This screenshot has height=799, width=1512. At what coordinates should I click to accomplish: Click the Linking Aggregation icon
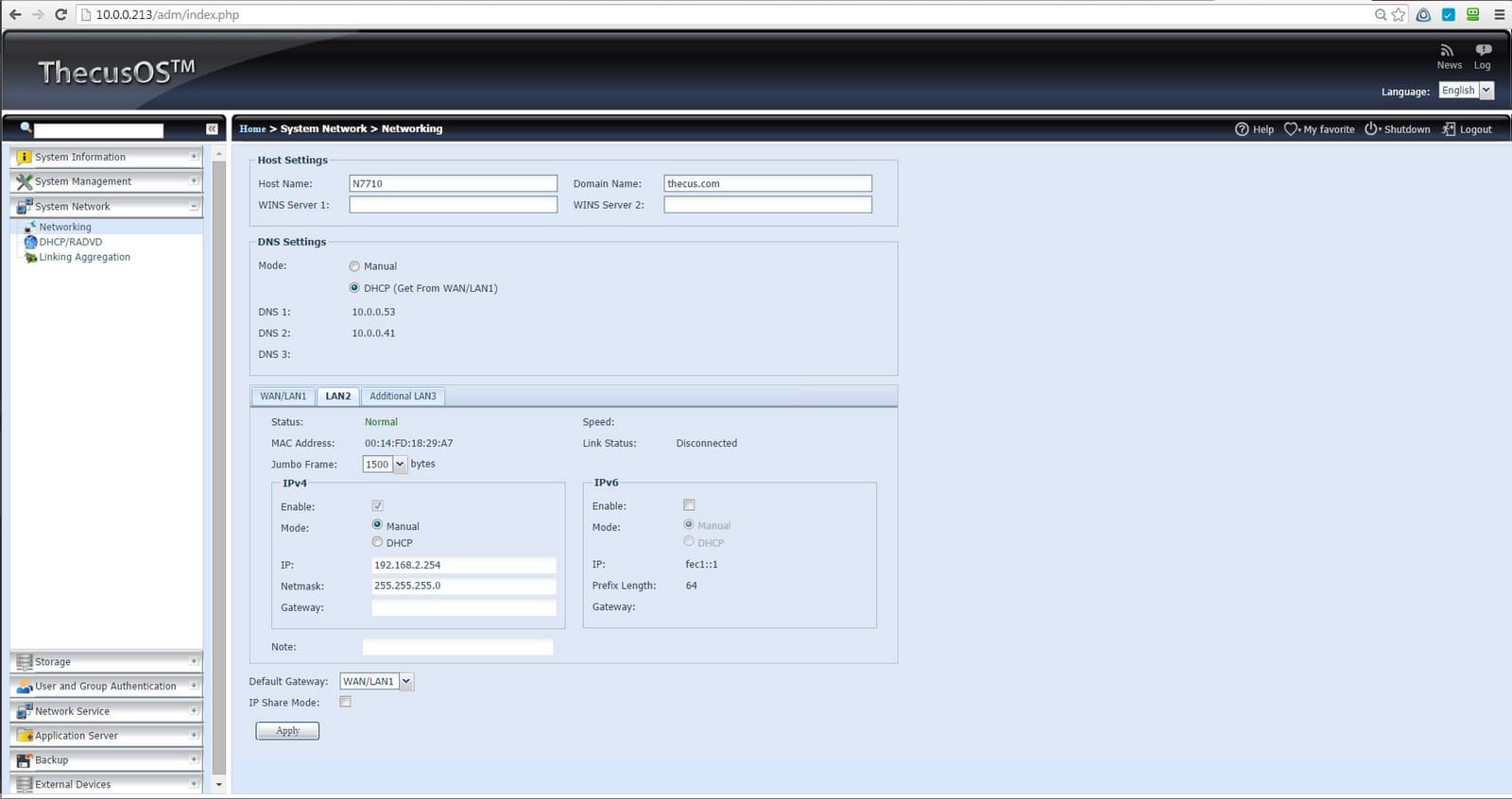tap(30, 257)
